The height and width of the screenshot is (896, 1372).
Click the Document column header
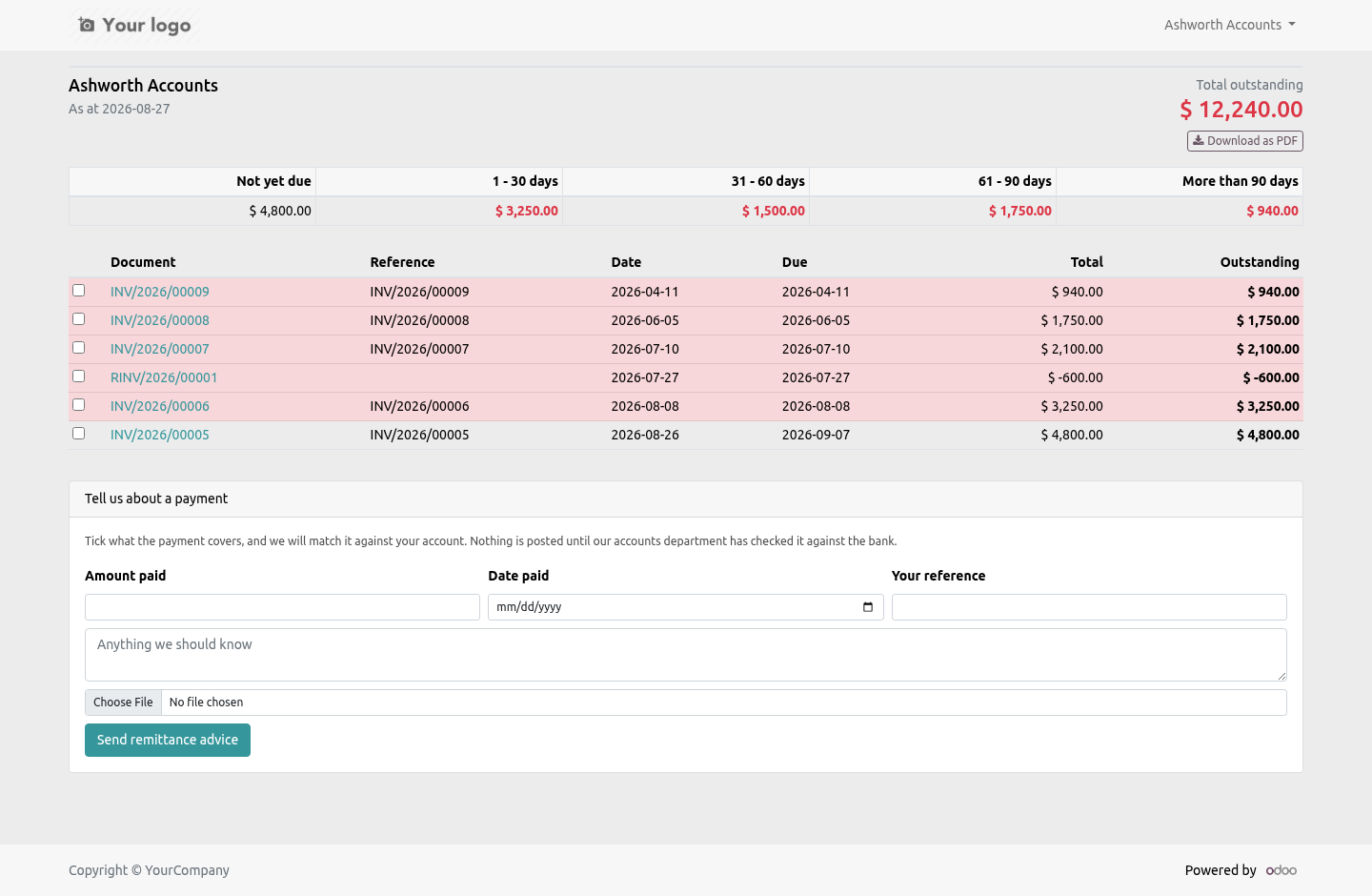(143, 262)
